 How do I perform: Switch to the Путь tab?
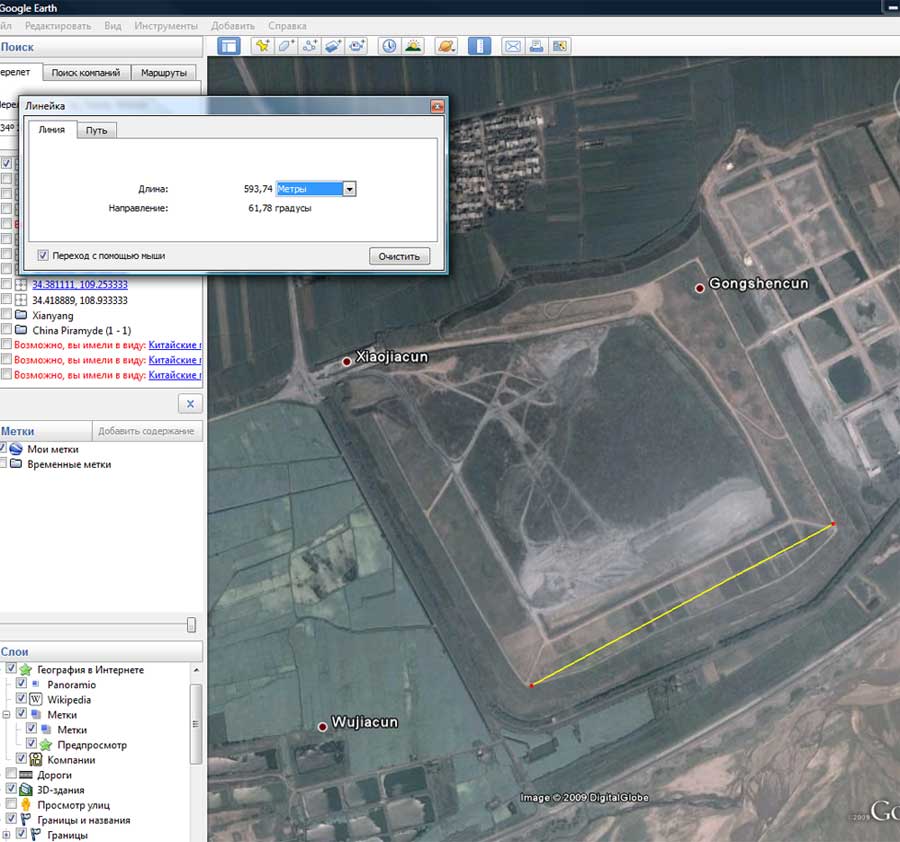[x=97, y=131]
